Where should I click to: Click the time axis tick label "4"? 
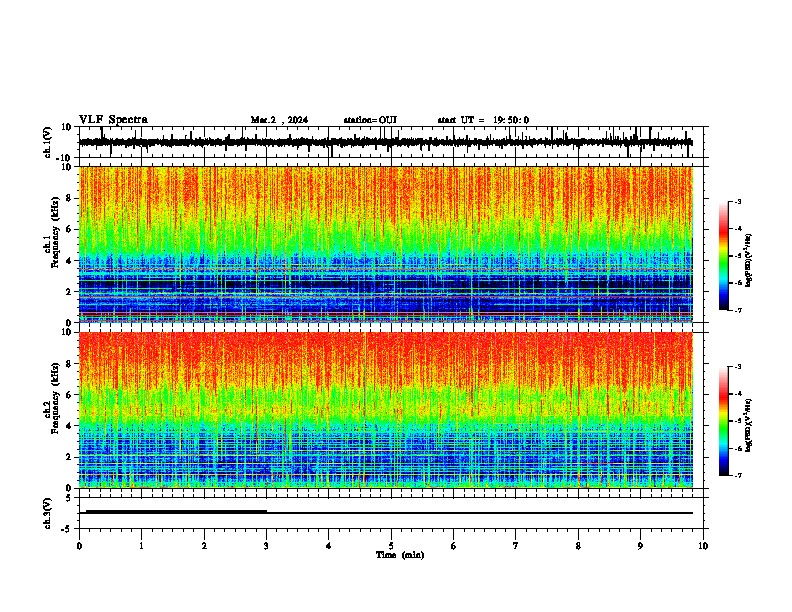[x=329, y=546]
